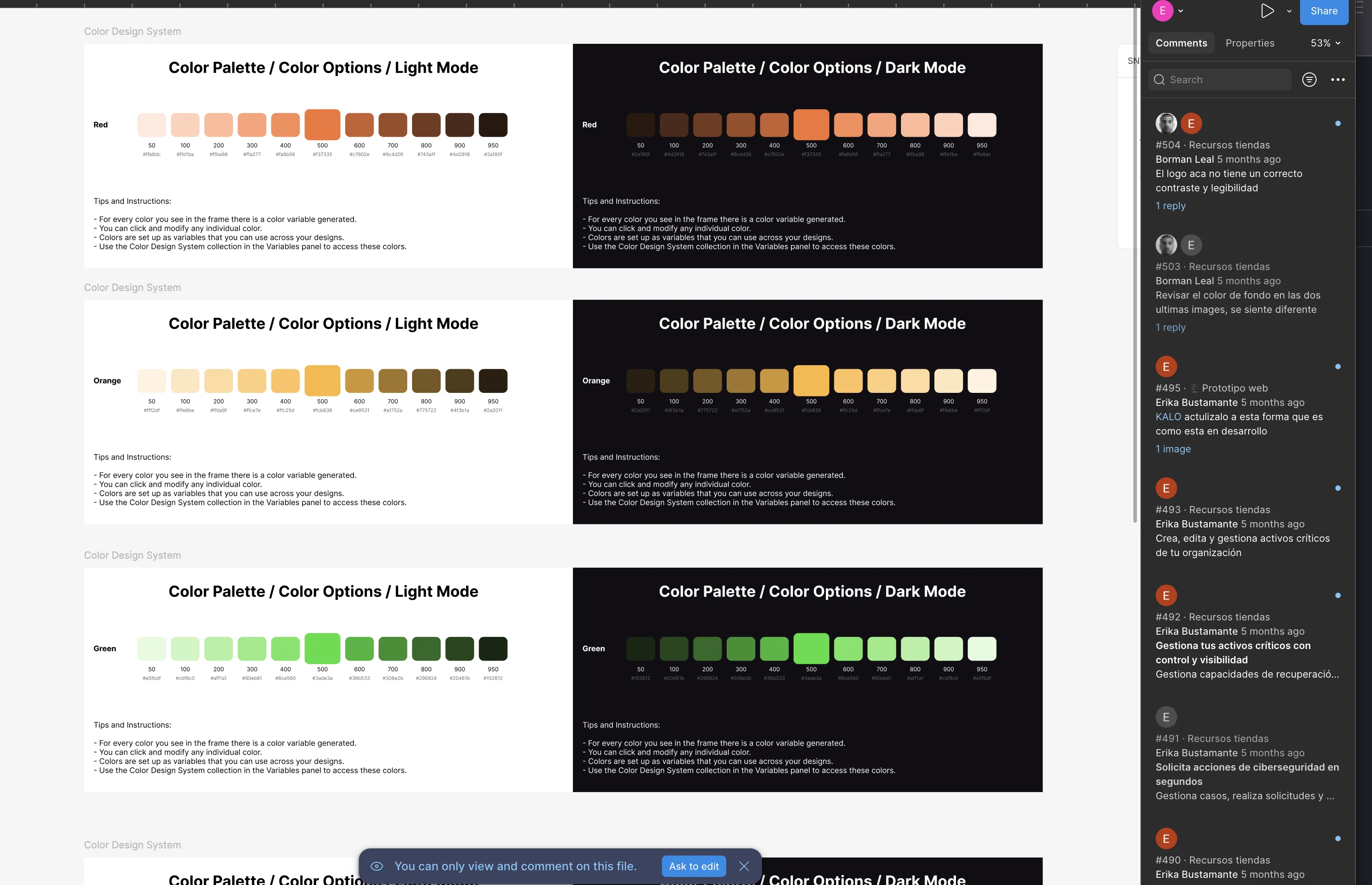Select Orange 500 swatch in Light Mode
Viewport: 1372px width, 885px height.
click(322, 380)
